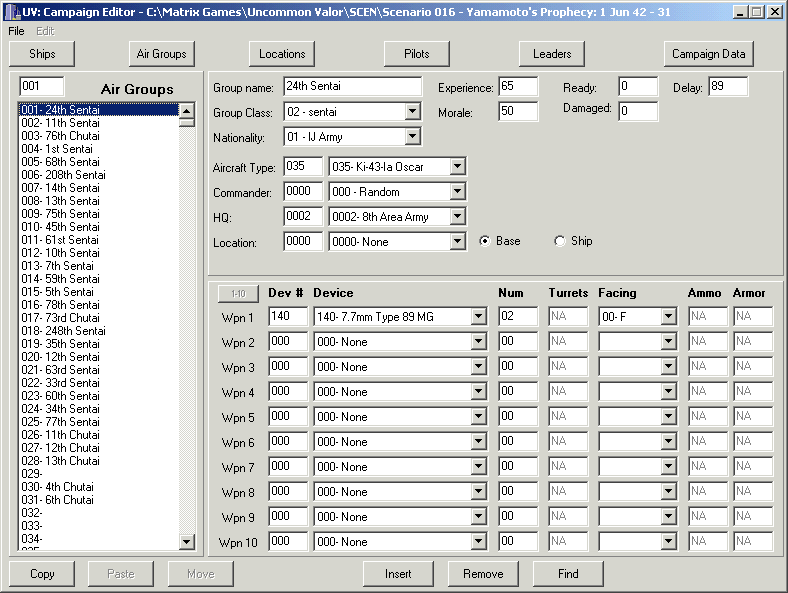Click the air group list scroll-down arrow
788x593 pixels.
(187, 541)
